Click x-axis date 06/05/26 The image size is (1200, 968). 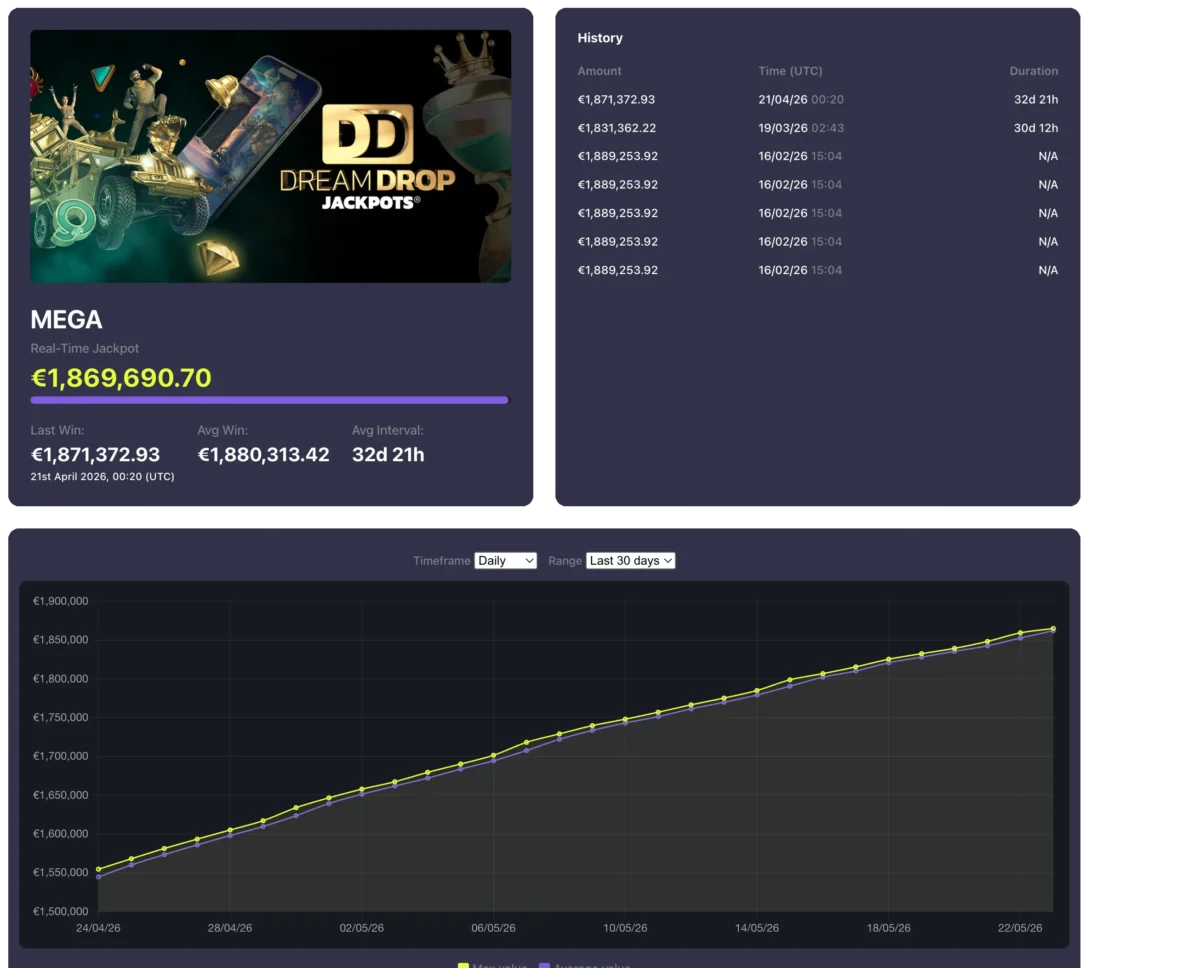[493, 928]
